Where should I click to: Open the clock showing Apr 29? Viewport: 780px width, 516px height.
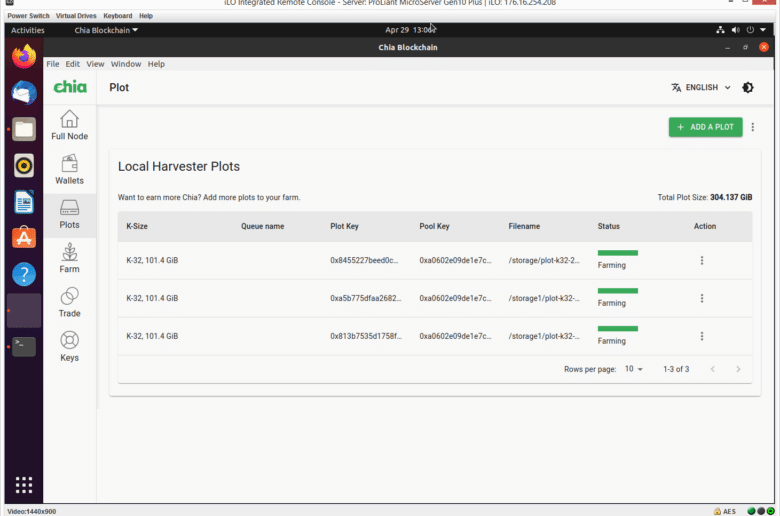coord(410,30)
